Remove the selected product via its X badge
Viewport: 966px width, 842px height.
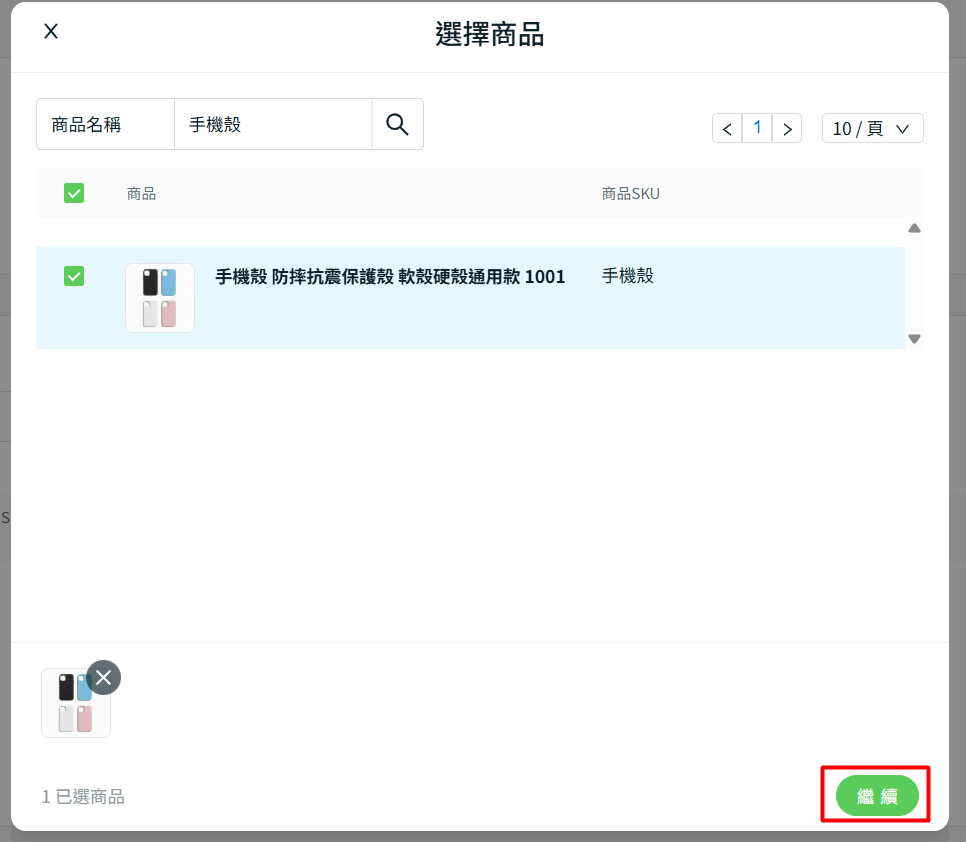[x=103, y=677]
